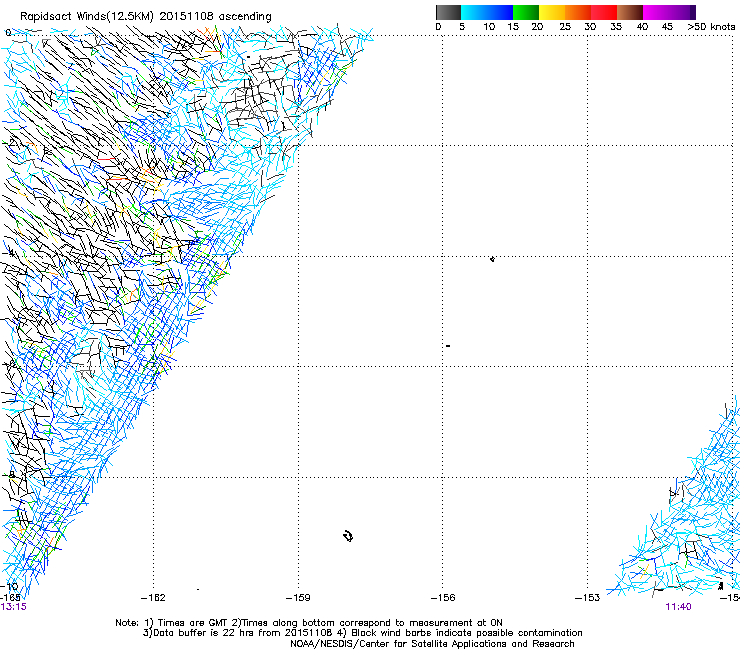This screenshot has width=740, height=650.
Task: Click the '-162' longitude axis label
Action: click(153, 598)
